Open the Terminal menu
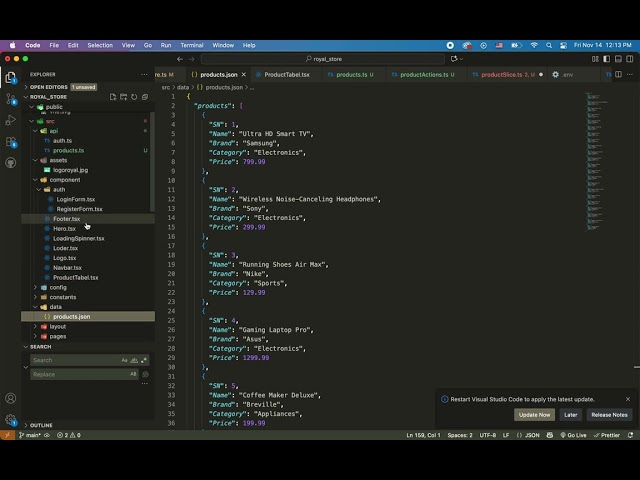This screenshot has height=480, width=640. click(x=192, y=45)
